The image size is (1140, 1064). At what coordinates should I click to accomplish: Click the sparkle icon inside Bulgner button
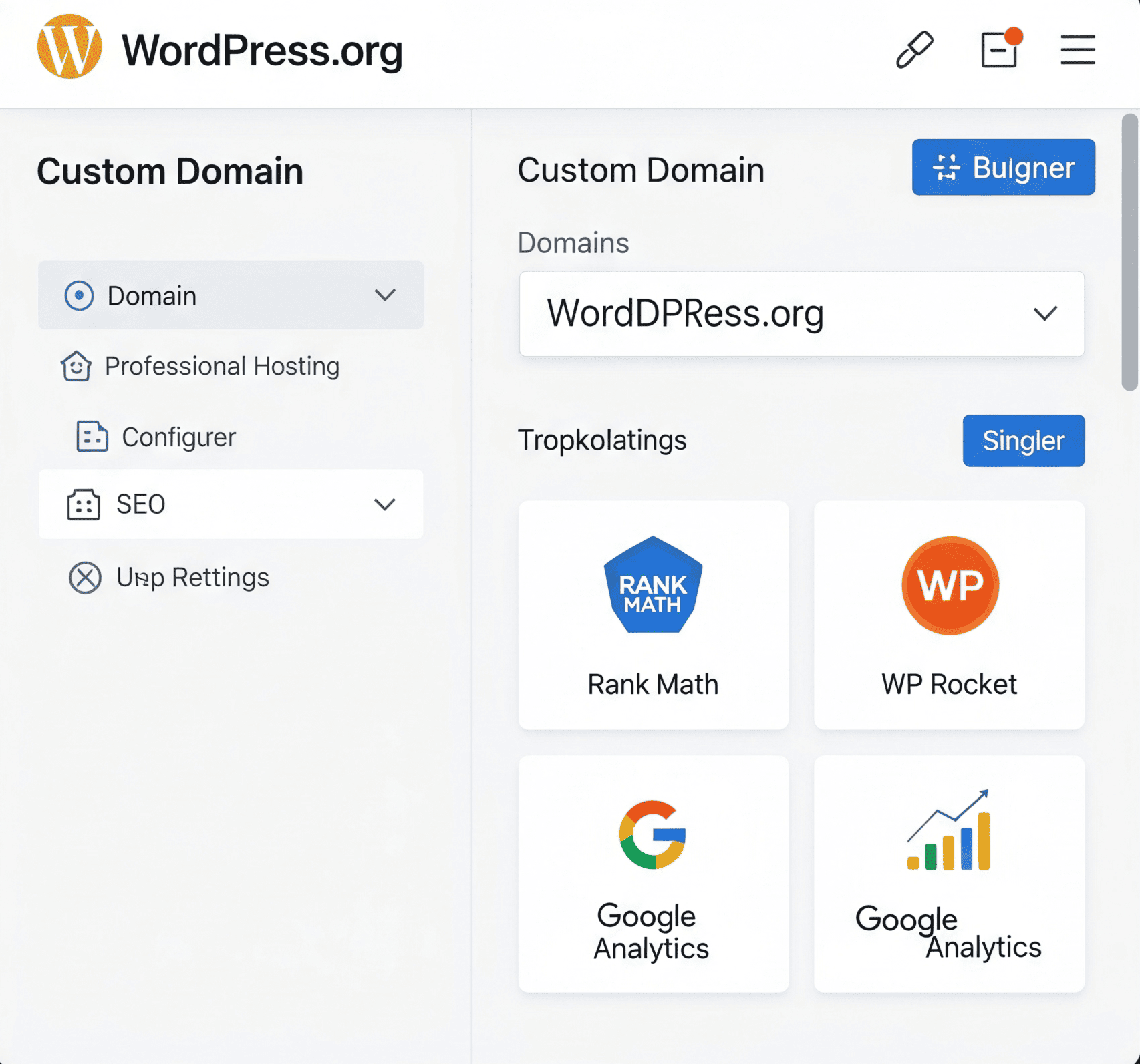click(946, 167)
